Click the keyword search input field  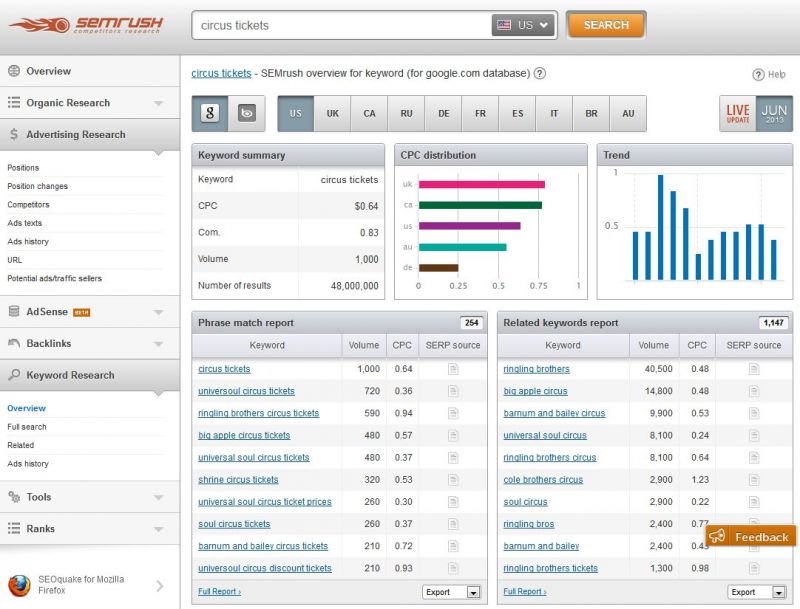(x=341, y=25)
